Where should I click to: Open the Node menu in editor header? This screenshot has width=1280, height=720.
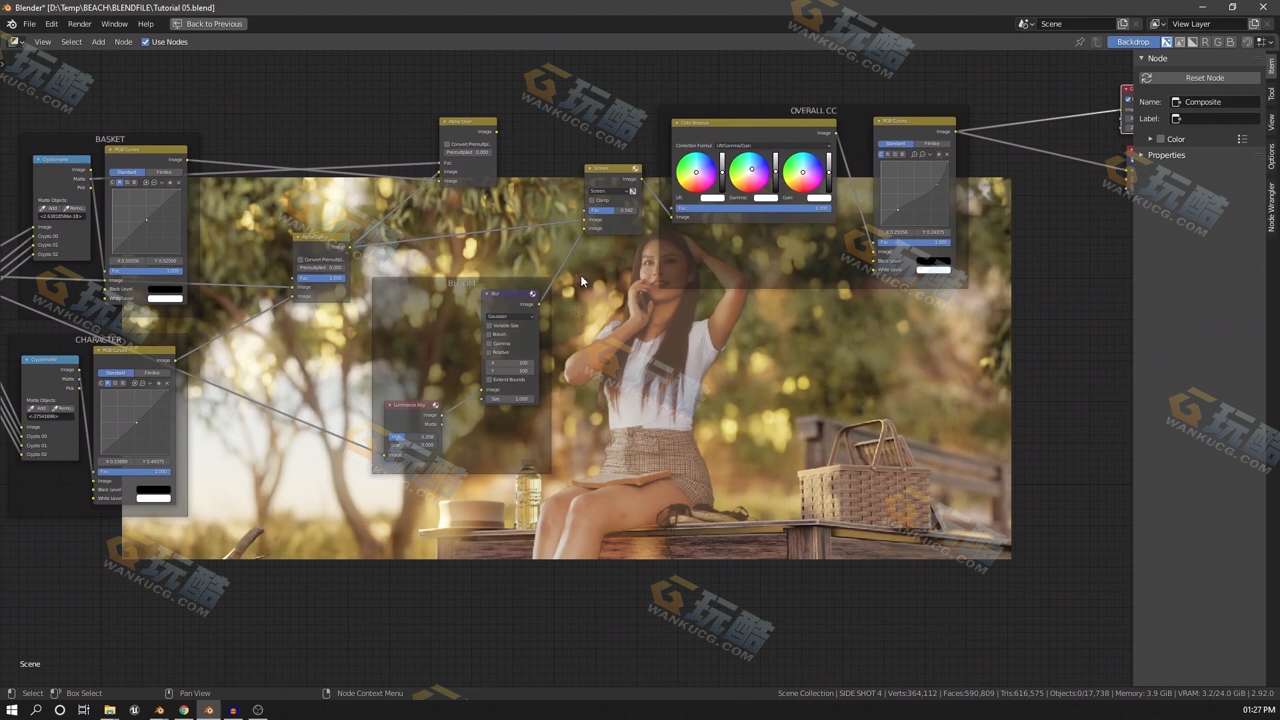(123, 42)
